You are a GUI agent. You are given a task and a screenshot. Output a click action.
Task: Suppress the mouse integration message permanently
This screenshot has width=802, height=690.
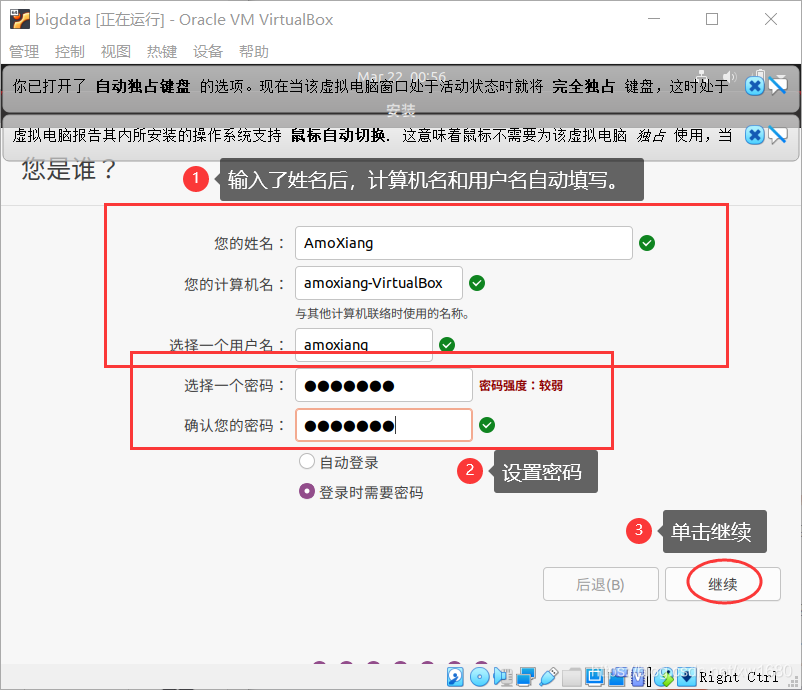(778, 135)
